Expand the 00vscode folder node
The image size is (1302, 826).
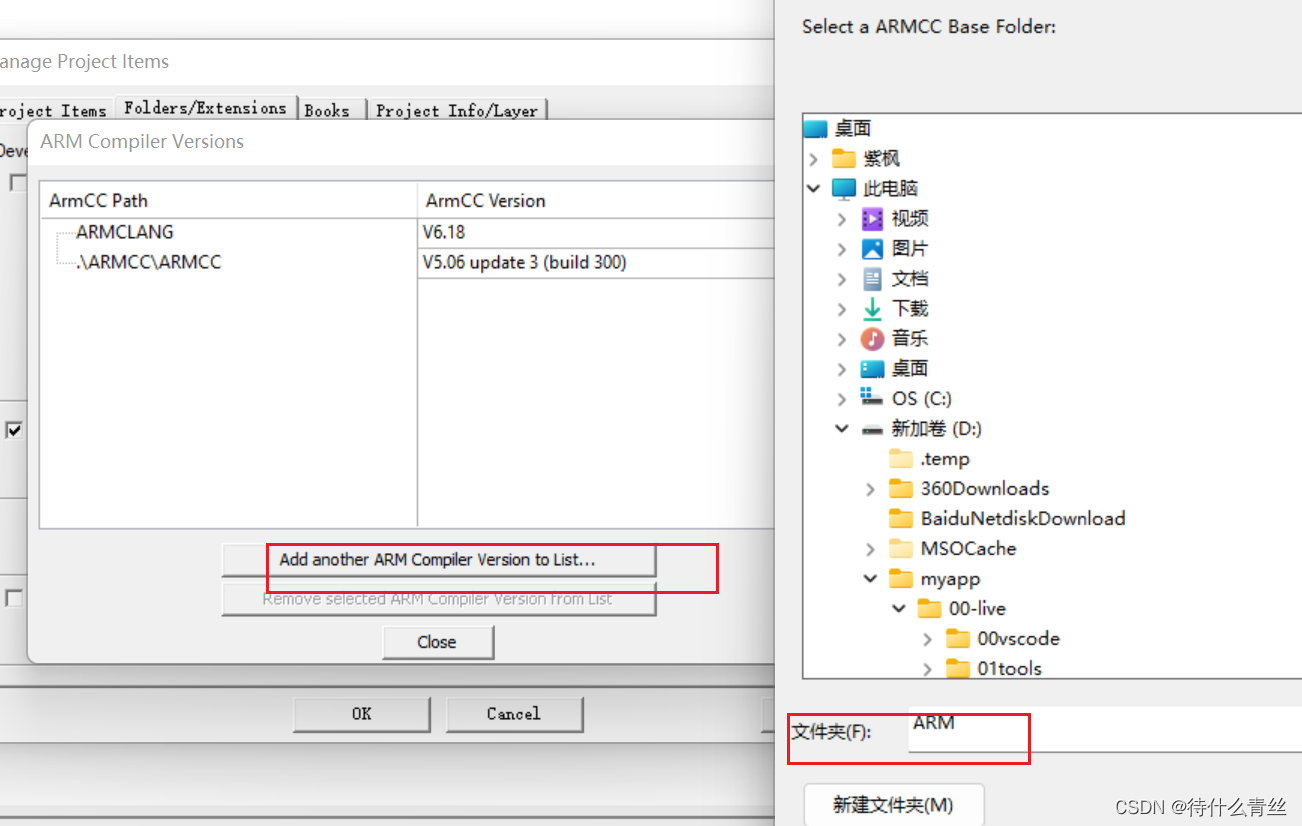pos(927,638)
